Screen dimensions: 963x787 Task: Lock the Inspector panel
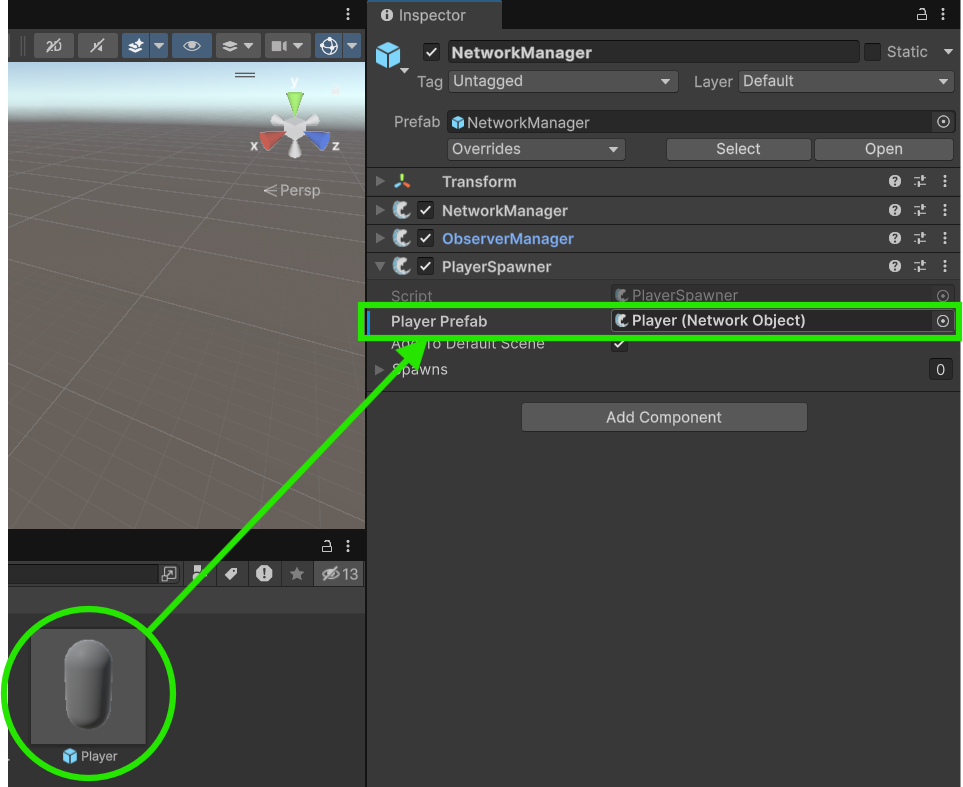(921, 14)
